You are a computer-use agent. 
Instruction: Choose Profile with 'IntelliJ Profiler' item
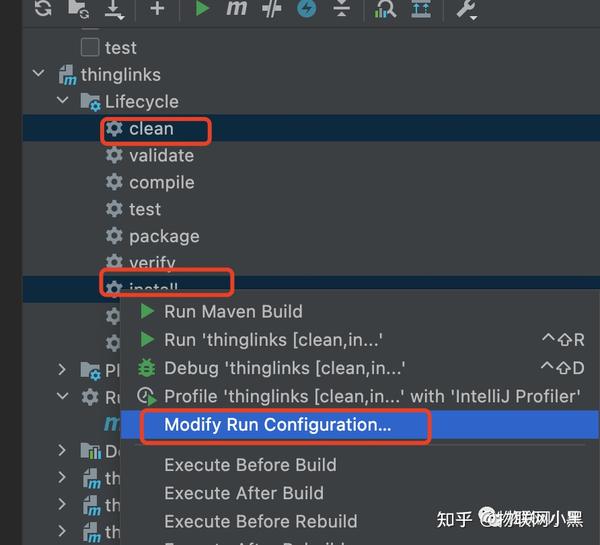[x=360, y=397]
